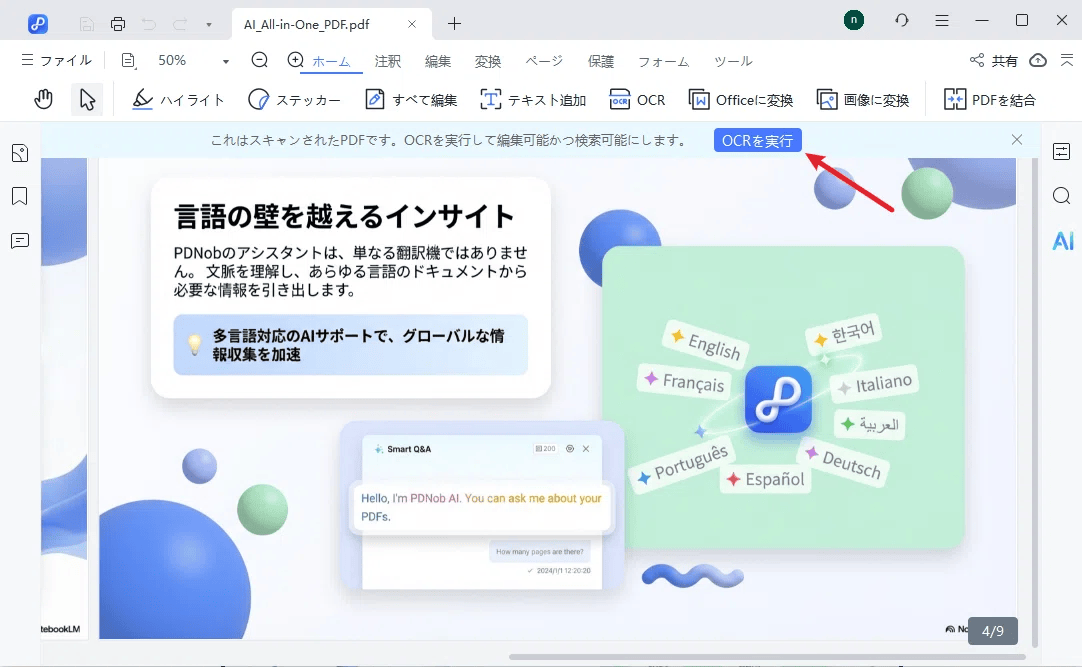This screenshot has height=667, width=1082.
Task: Start Officeに変換 conversion
Action: tap(741, 99)
